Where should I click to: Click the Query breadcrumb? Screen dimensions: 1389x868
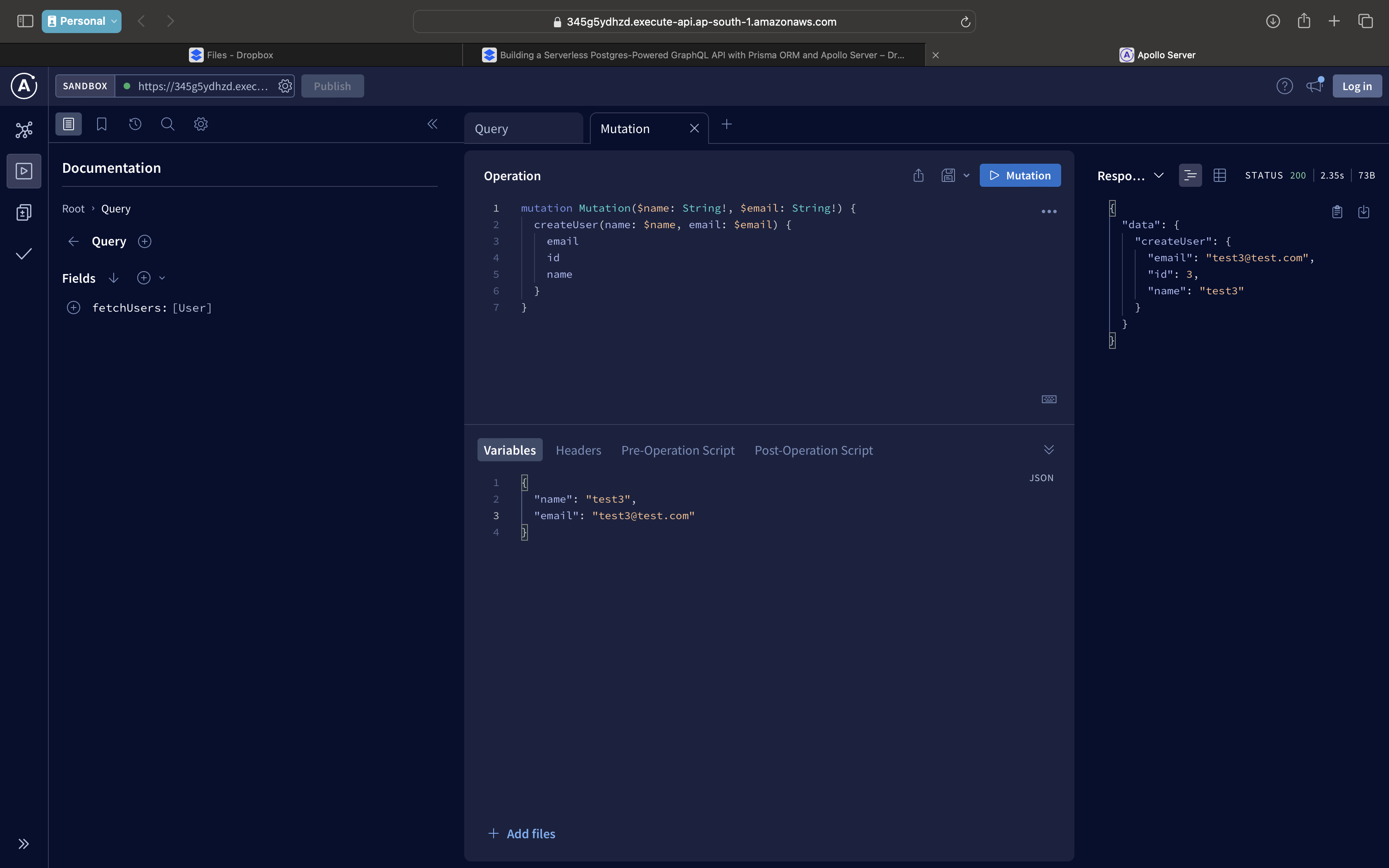[116, 208]
